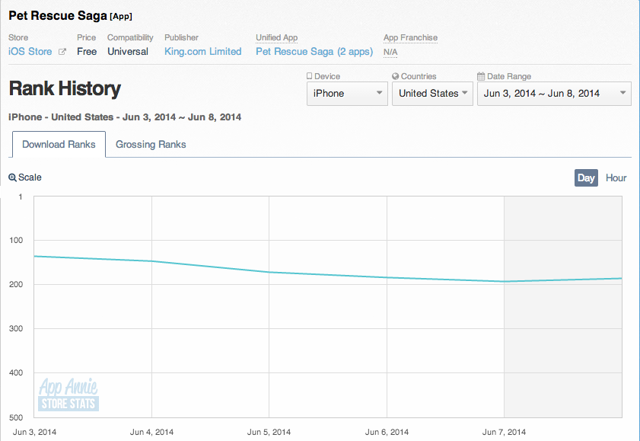Image resolution: width=640 pixels, height=441 pixels.
Task: Click the calendar icon next to Date Range
Action: (481, 76)
